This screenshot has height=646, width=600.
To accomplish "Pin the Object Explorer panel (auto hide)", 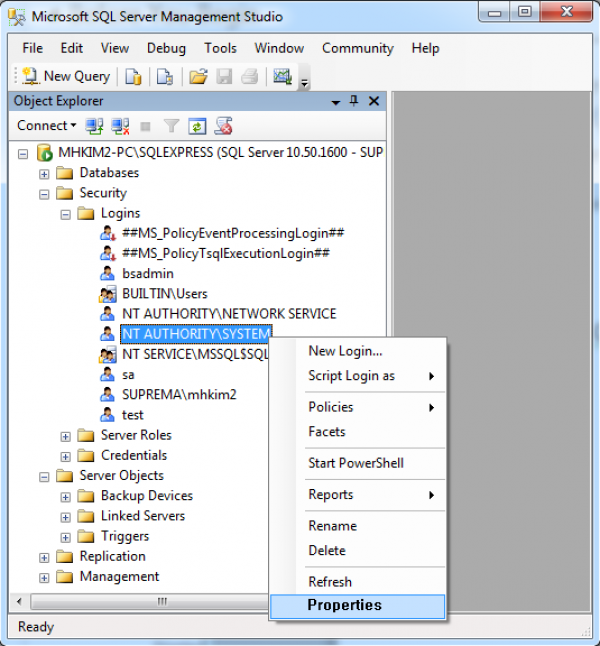I will click(x=353, y=101).
